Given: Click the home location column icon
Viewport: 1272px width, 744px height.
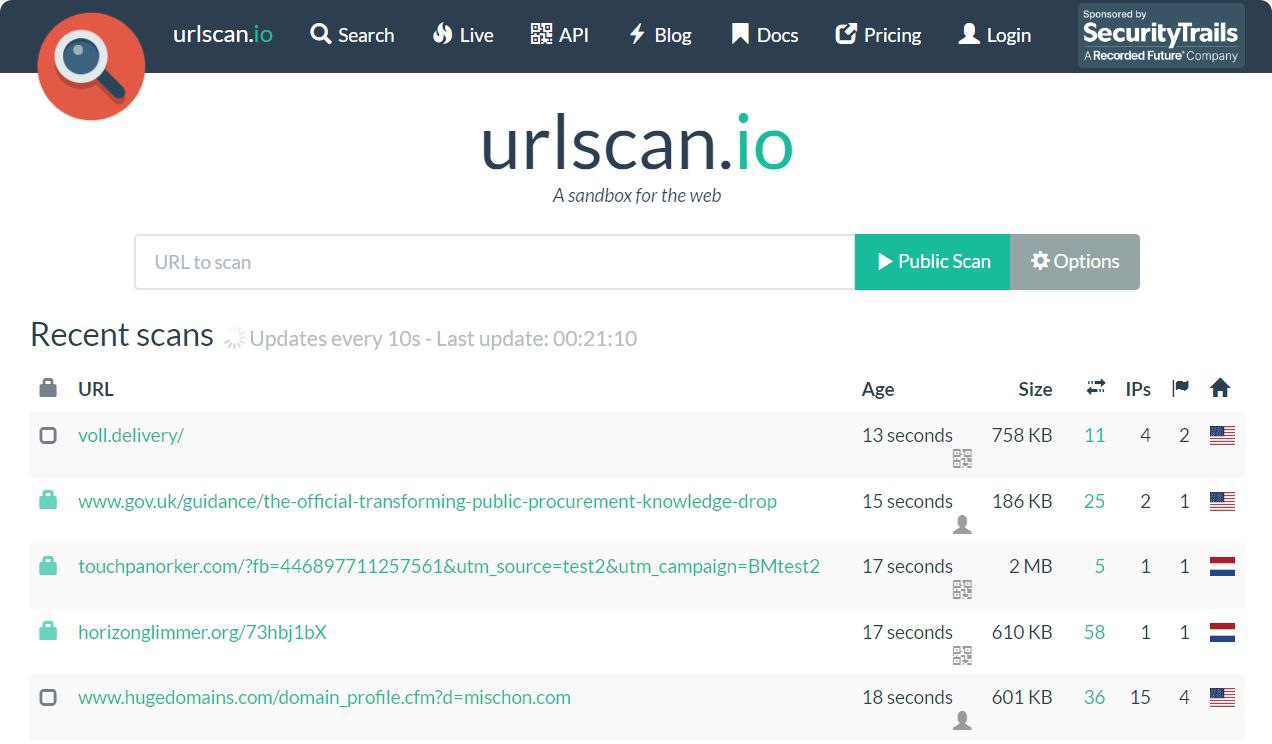Looking at the screenshot, I should coord(1220,387).
